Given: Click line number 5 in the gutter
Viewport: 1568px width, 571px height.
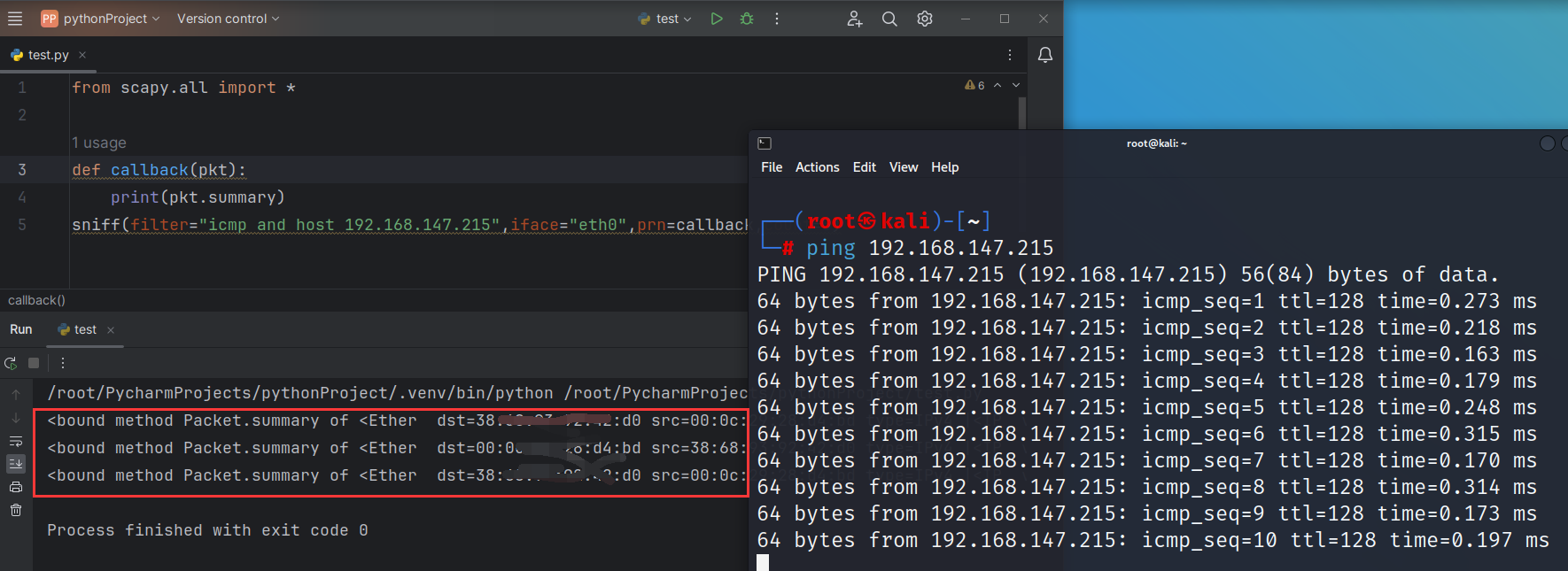Looking at the screenshot, I should pos(22,225).
